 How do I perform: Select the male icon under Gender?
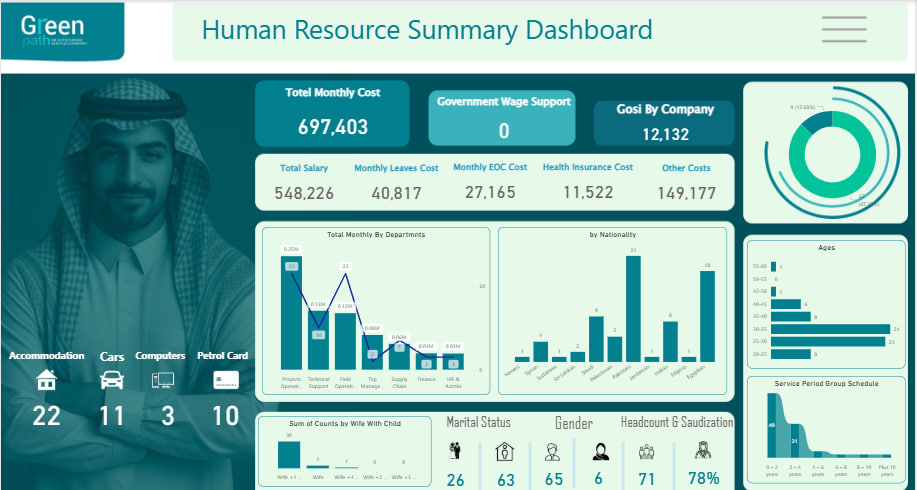552,451
